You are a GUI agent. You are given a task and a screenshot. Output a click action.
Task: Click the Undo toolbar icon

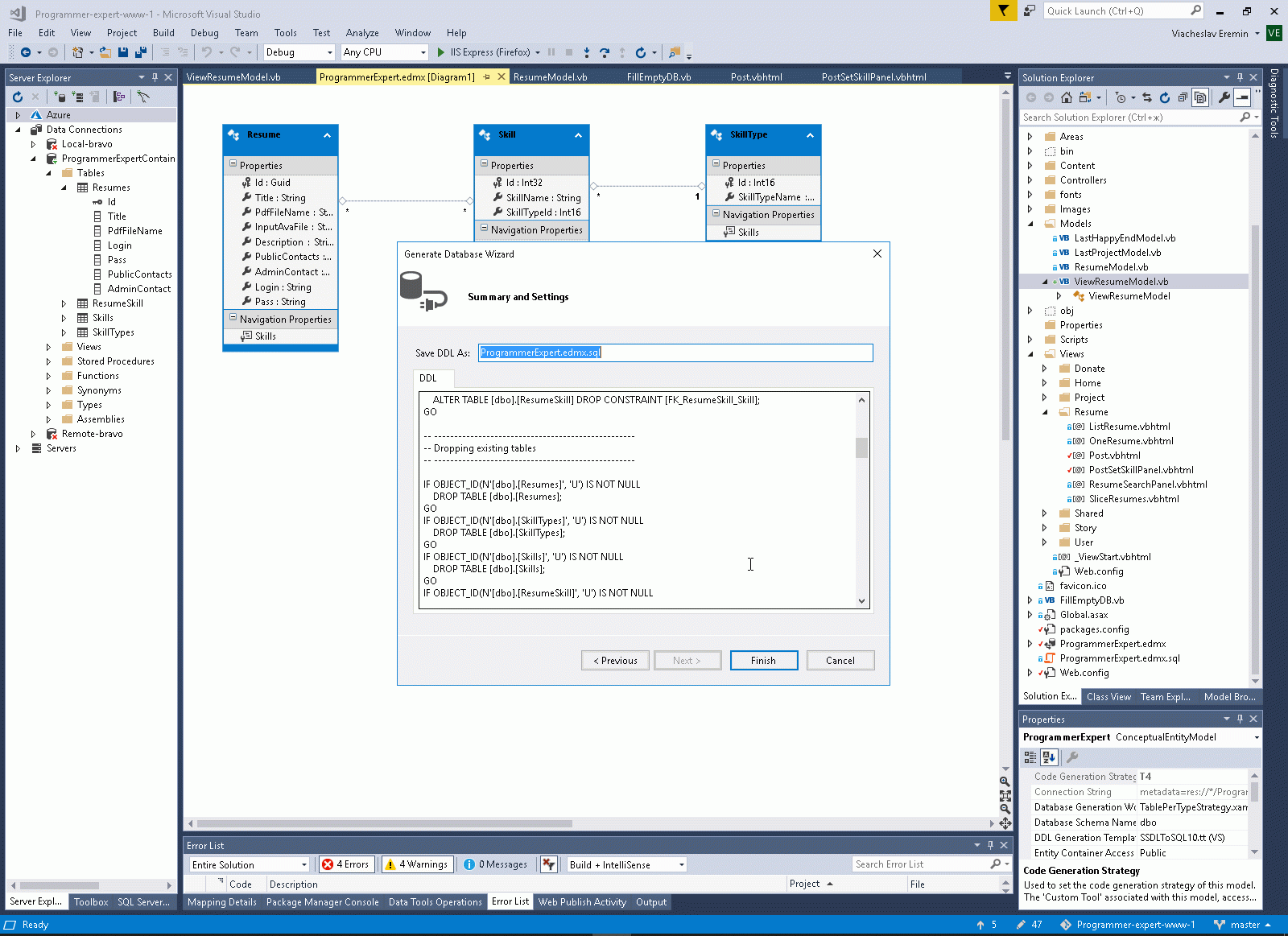click(x=207, y=52)
